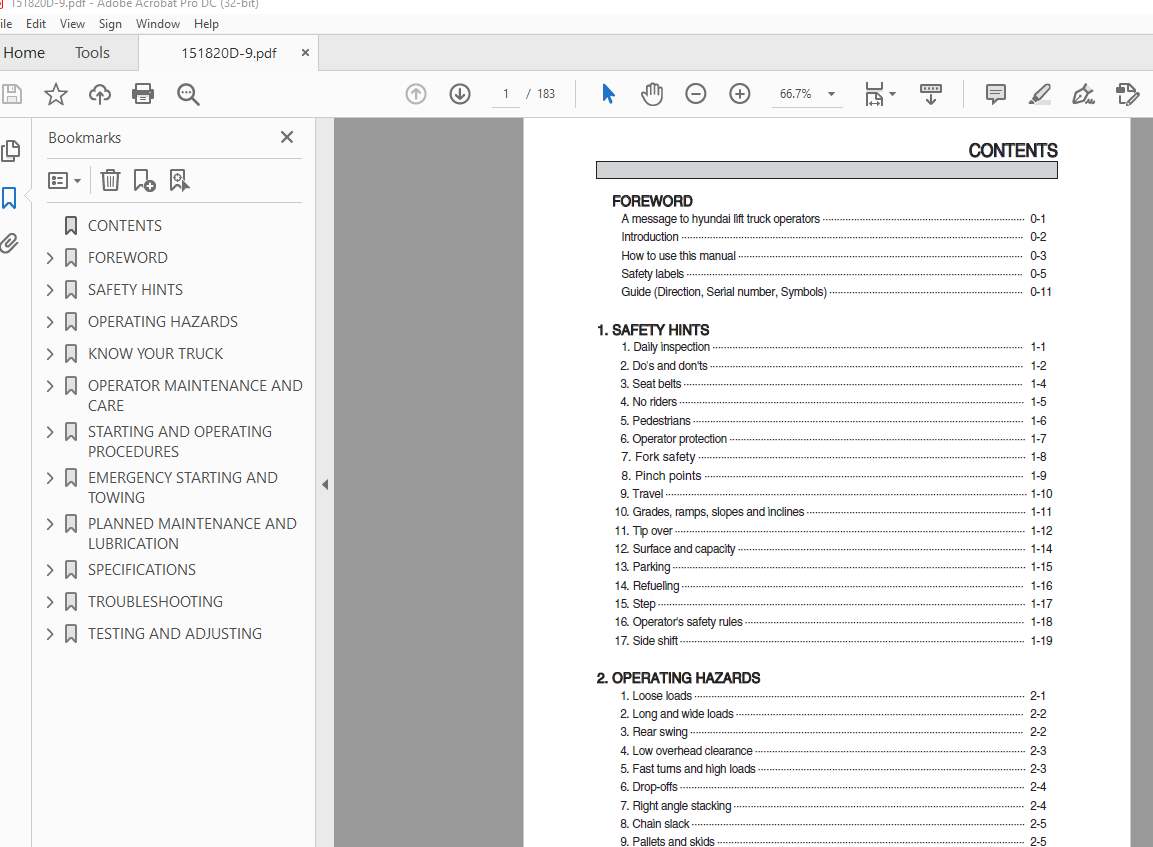Viewport: 1153px width, 847px height.
Task: Open the bookmark options dropdown menu
Action: 64,180
